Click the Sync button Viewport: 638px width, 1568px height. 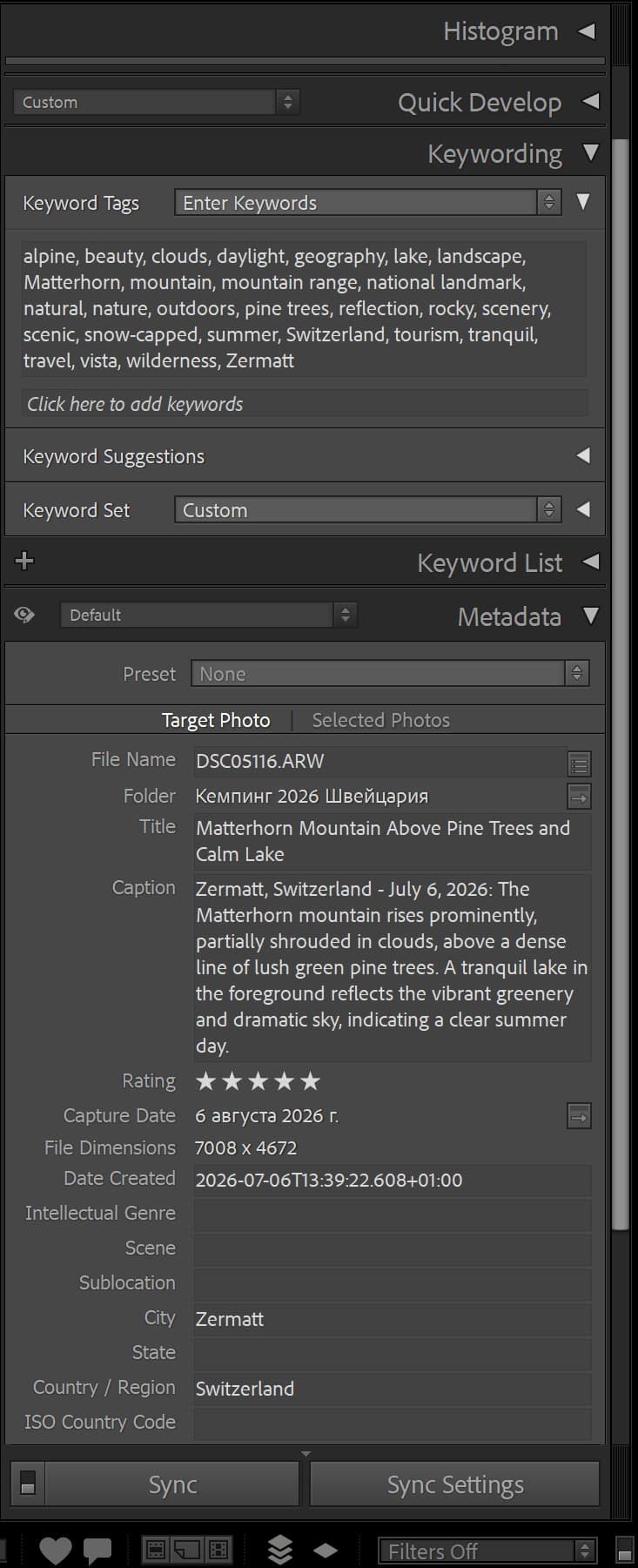(x=172, y=1484)
